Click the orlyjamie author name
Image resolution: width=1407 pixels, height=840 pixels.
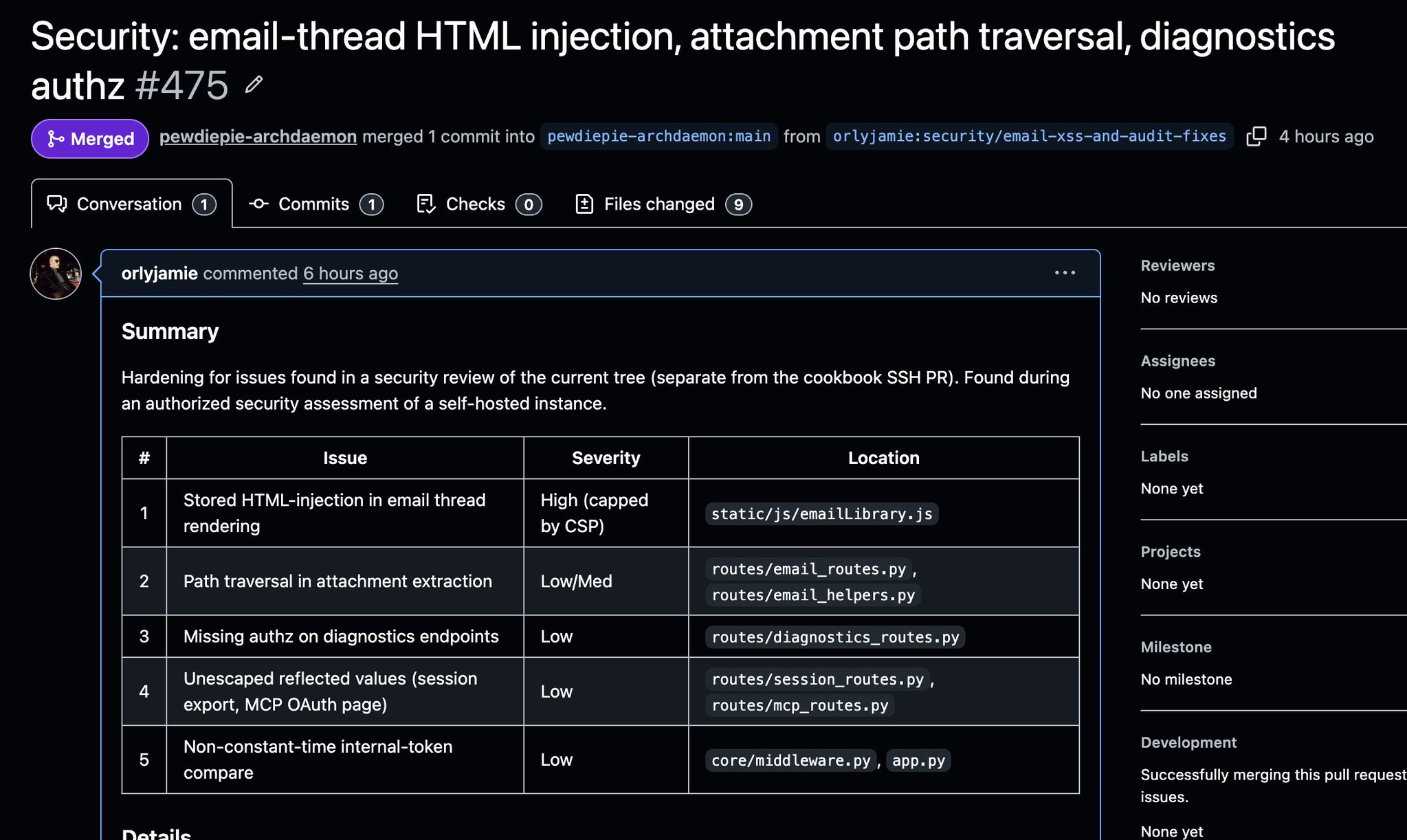[159, 273]
